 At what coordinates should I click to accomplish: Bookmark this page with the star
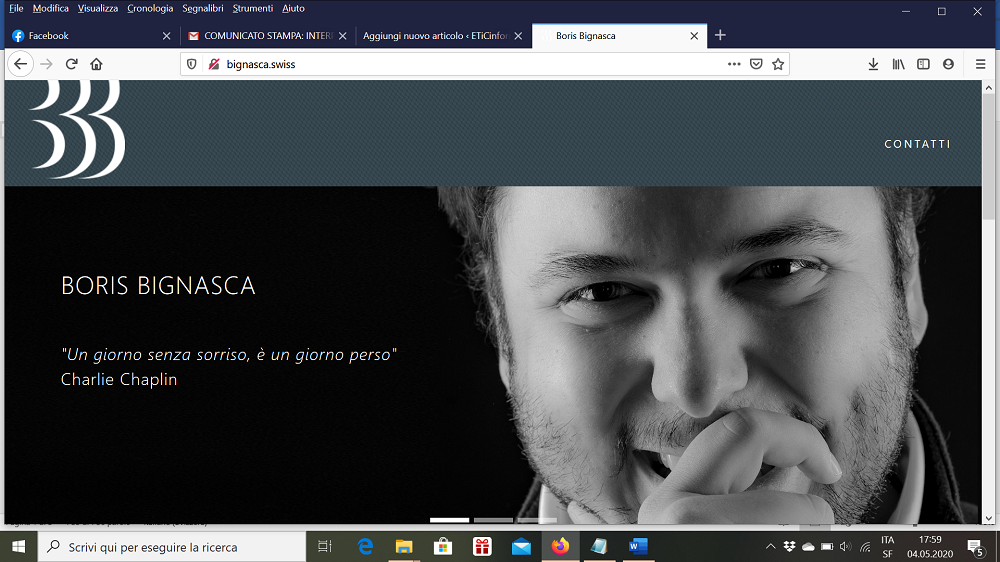[777, 64]
